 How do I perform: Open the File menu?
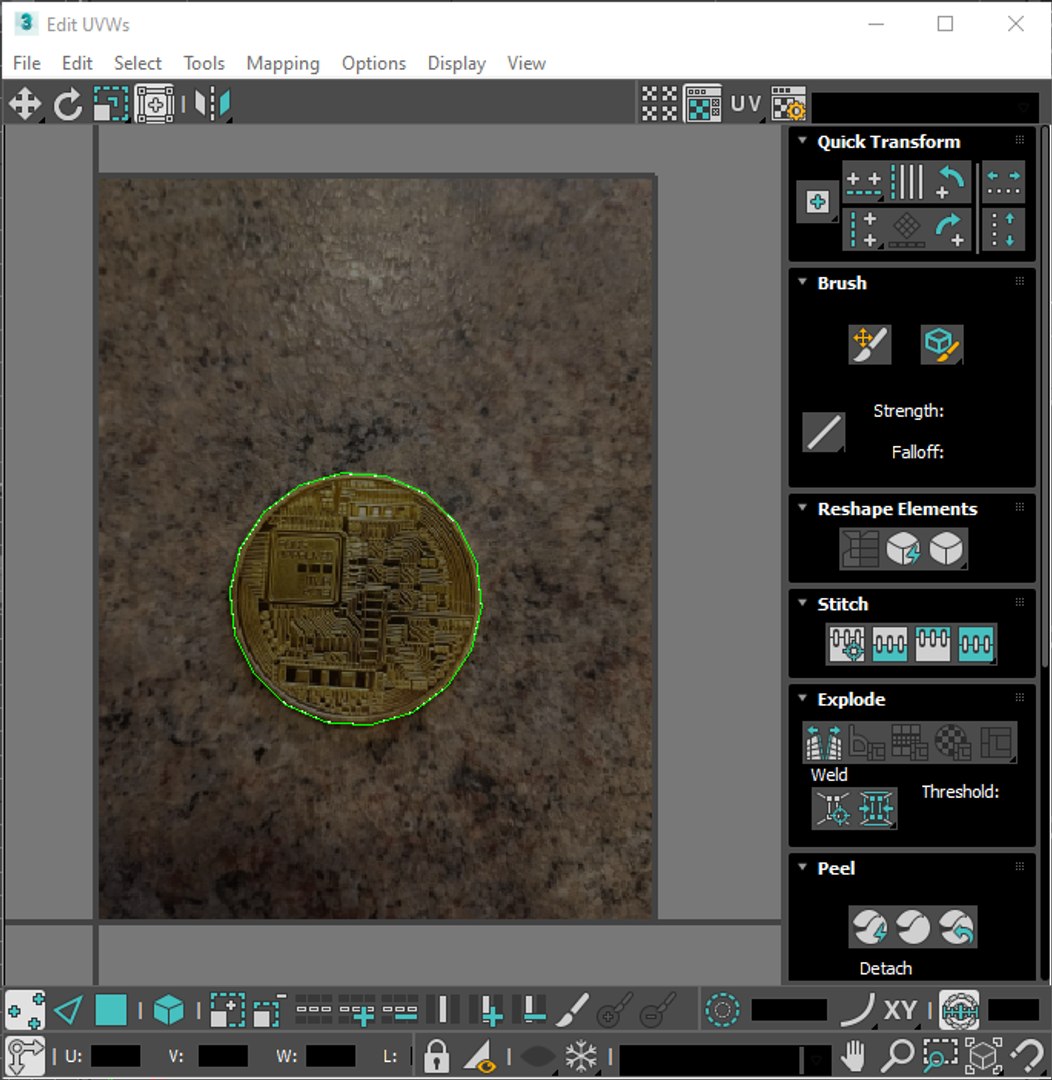pyautogui.click(x=27, y=63)
